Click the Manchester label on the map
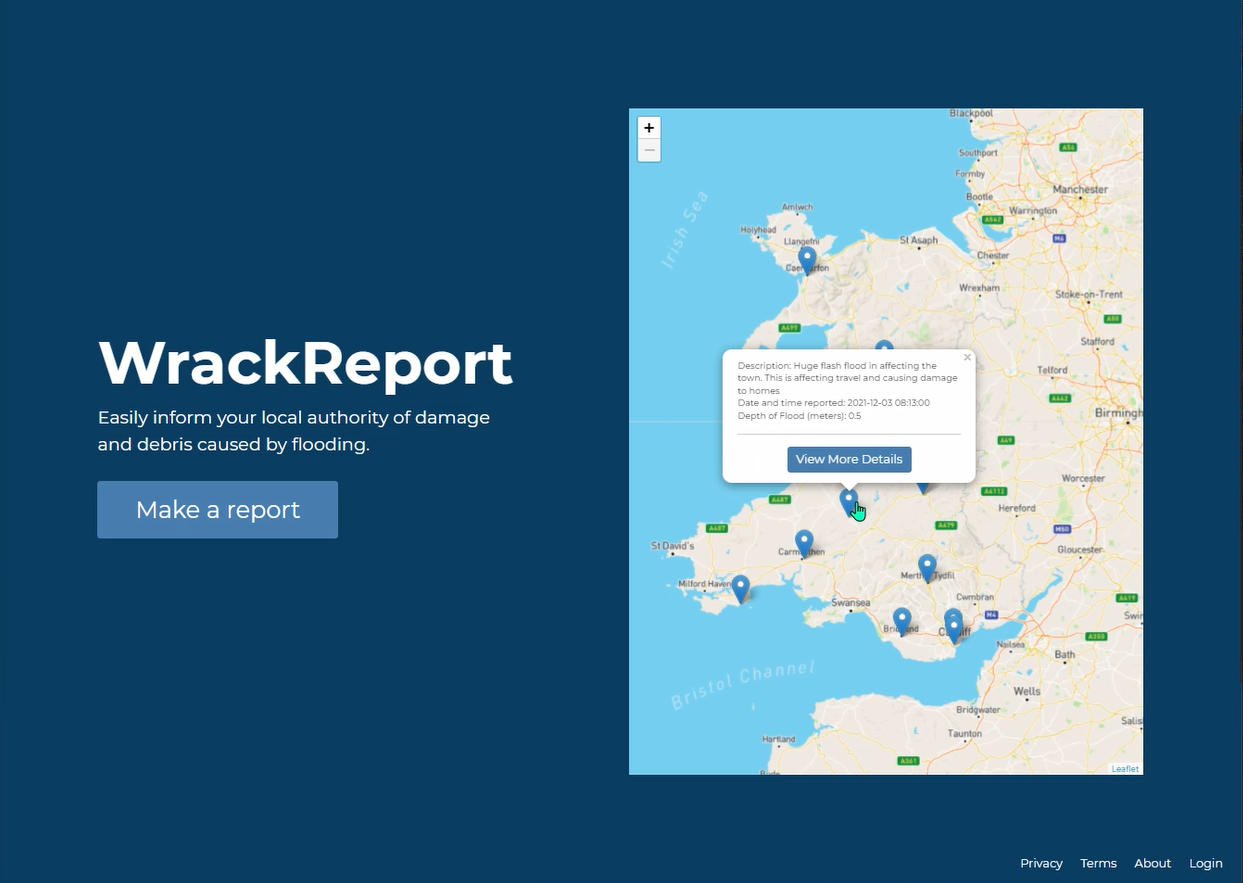This screenshot has width=1243, height=883. (x=1079, y=189)
